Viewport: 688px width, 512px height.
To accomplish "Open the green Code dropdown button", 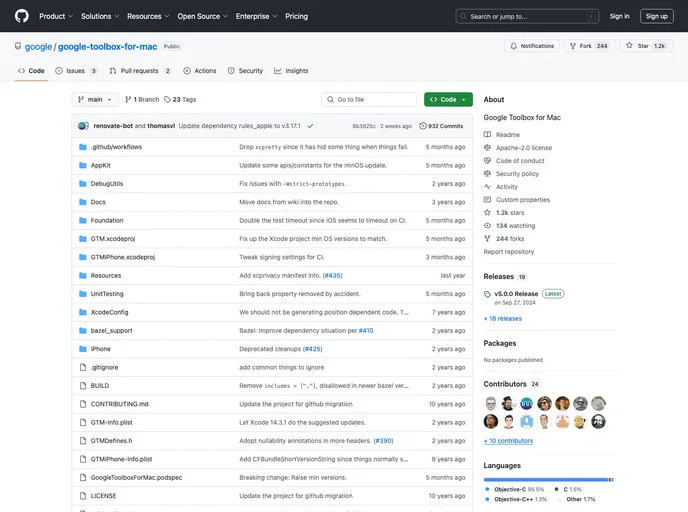I will pyautogui.click(x=448, y=100).
